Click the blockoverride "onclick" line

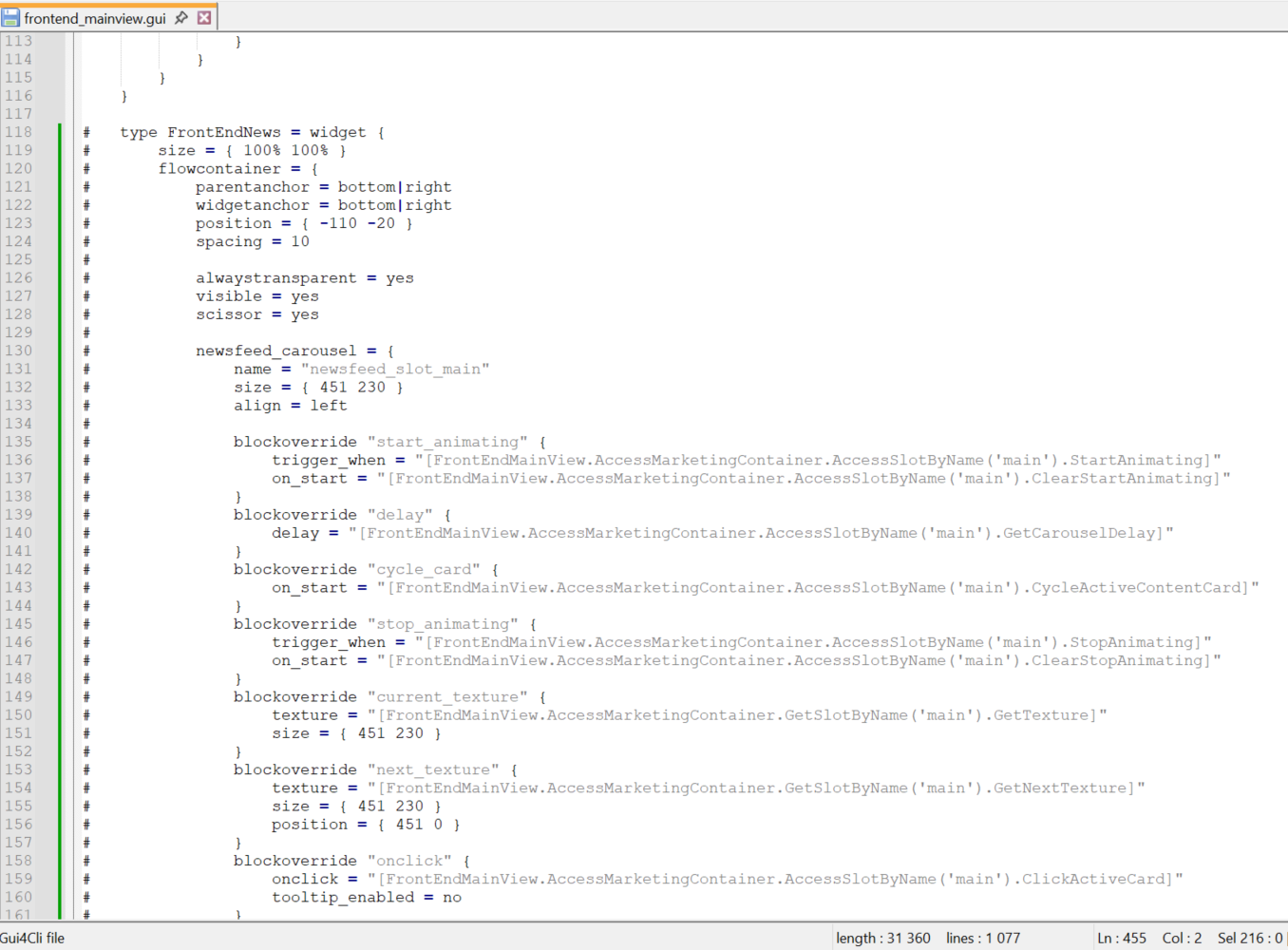click(x=352, y=861)
